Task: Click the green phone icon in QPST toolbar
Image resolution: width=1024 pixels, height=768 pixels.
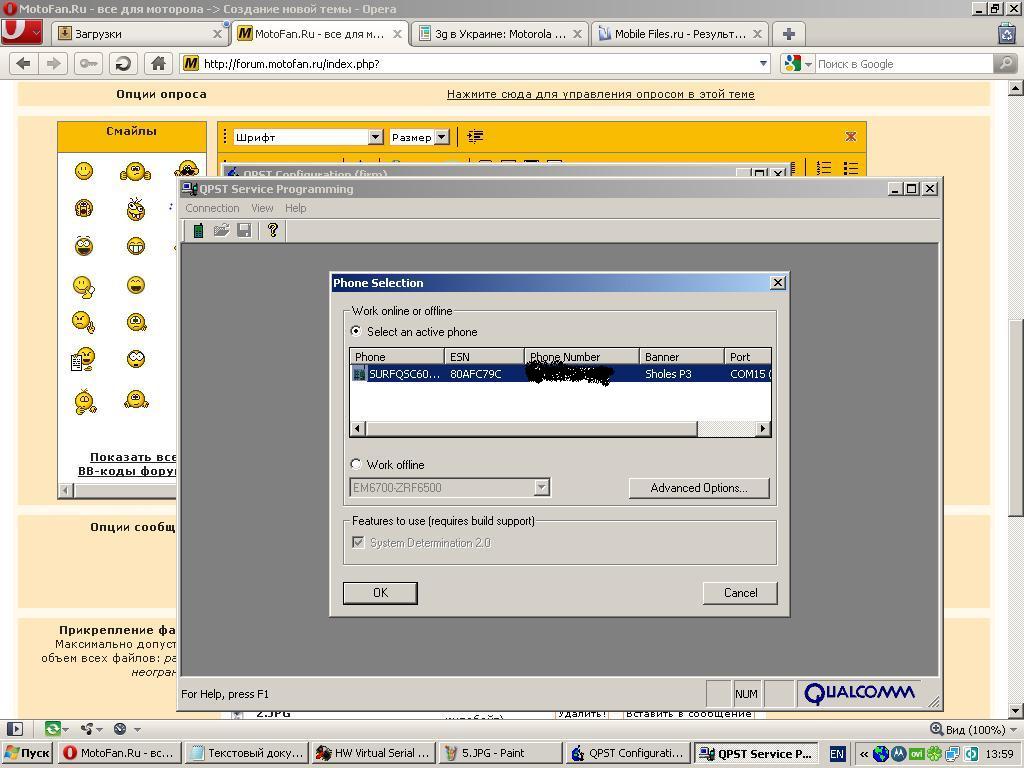Action: pos(199,230)
